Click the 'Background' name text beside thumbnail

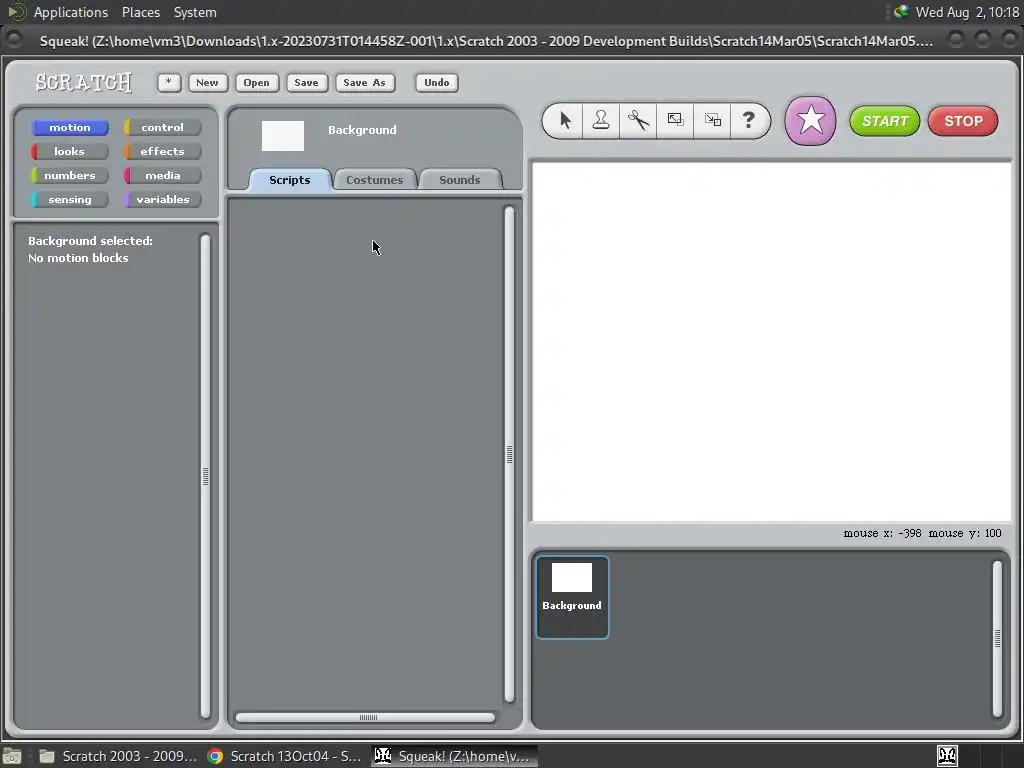coord(362,130)
